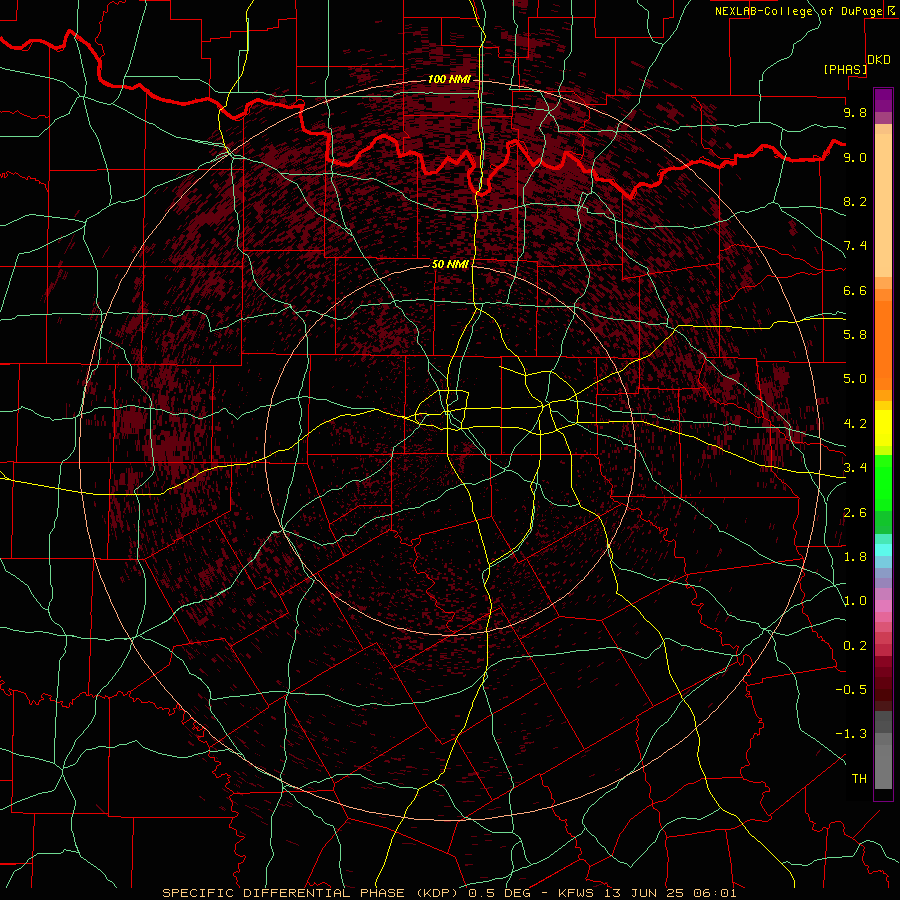Click the [PHAS] unit label
The image size is (900, 900).
845,69
